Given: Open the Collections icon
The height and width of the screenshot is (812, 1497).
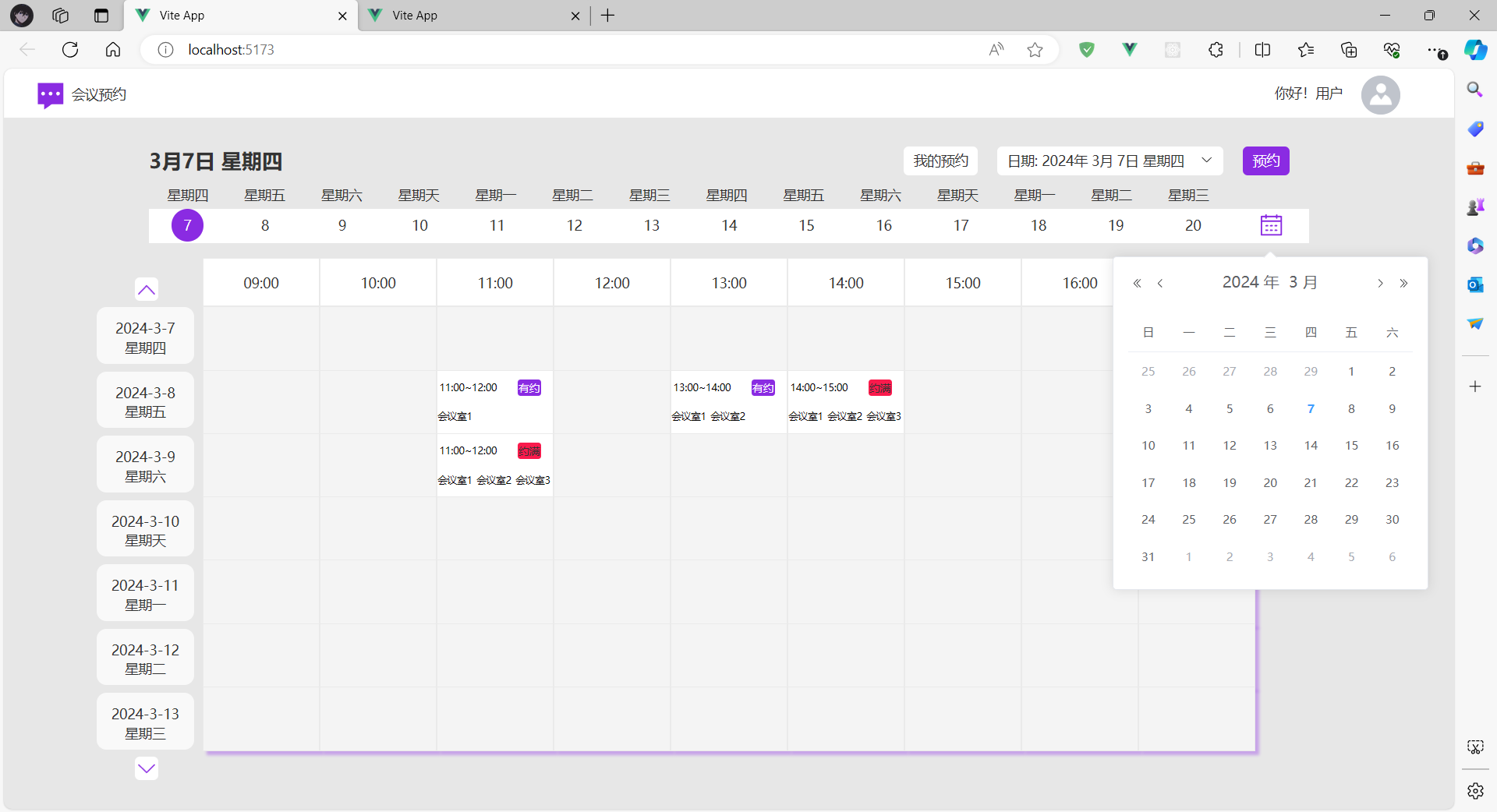Looking at the screenshot, I should coord(1349,50).
